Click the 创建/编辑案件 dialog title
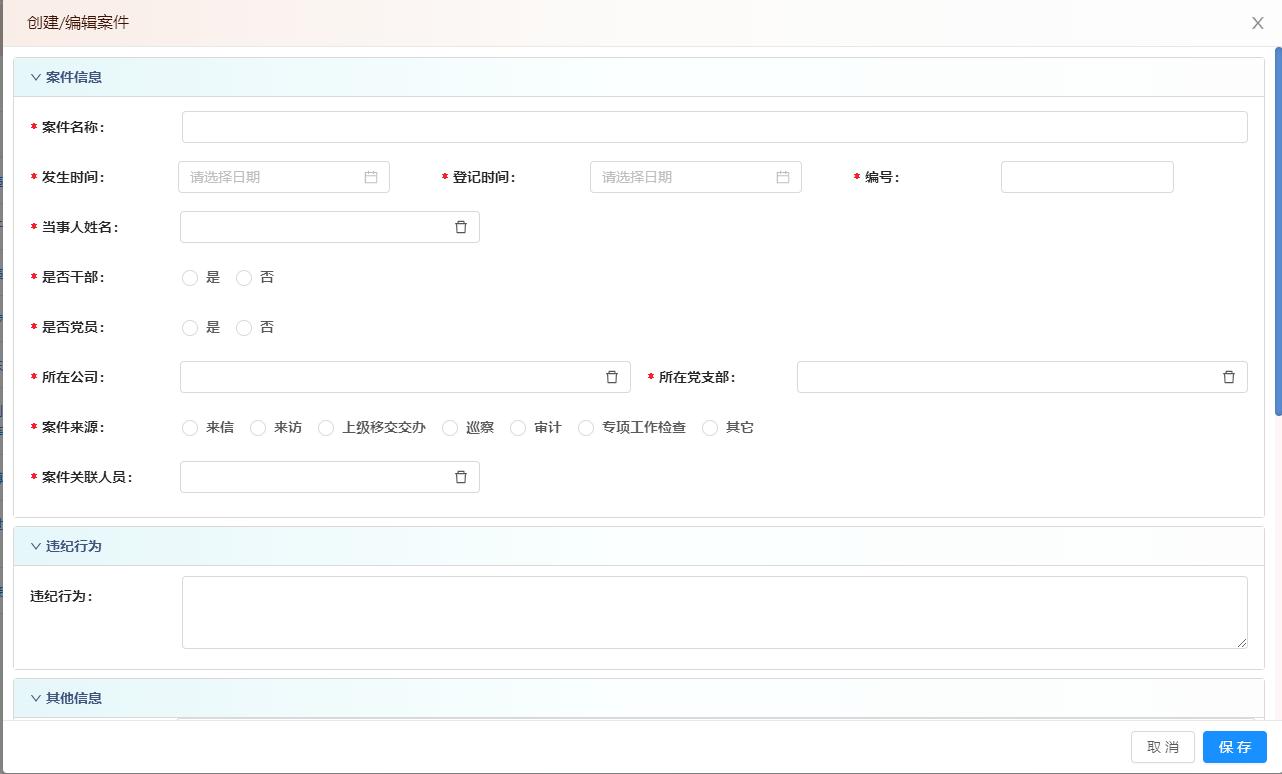This screenshot has height=774, width=1282. click(x=78, y=22)
